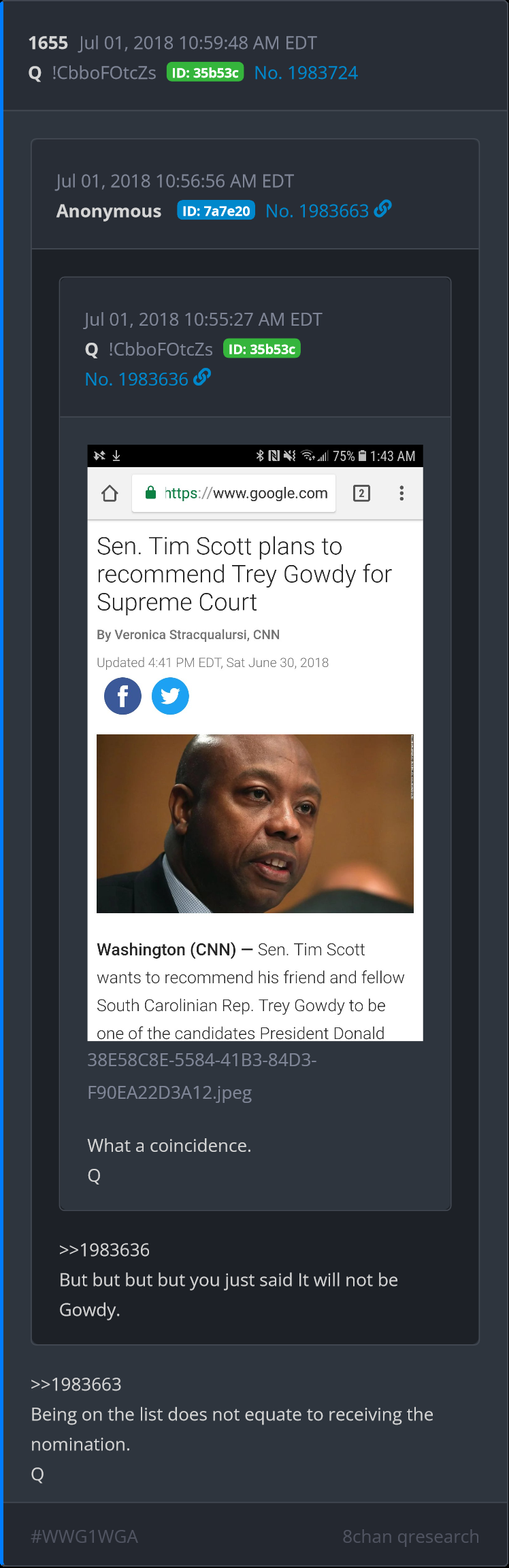The image size is (509, 1568).
Task: Click link icon beside No. 1983636
Action: pyautogui.click(x=202, y=377)
